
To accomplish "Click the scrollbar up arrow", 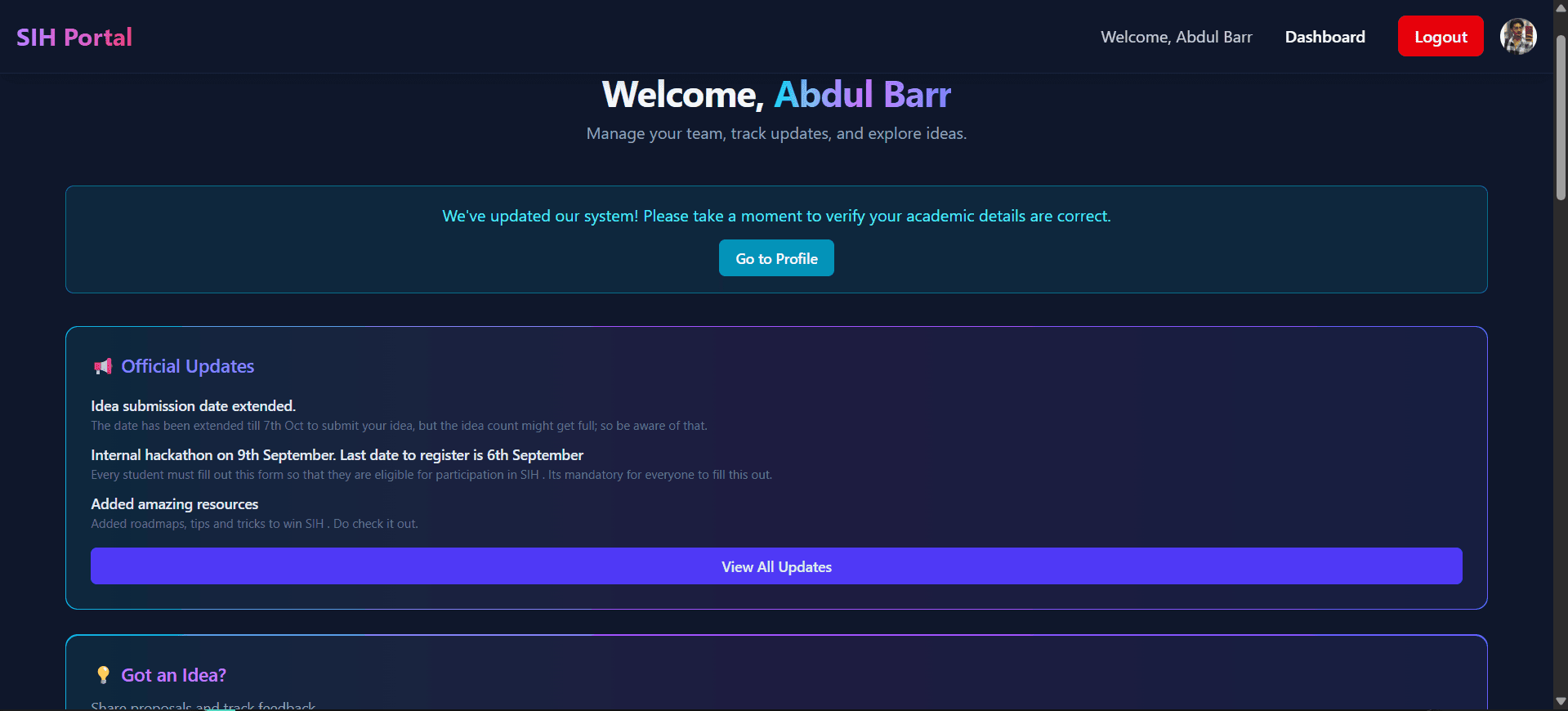I will click(x=1561, y=7).
